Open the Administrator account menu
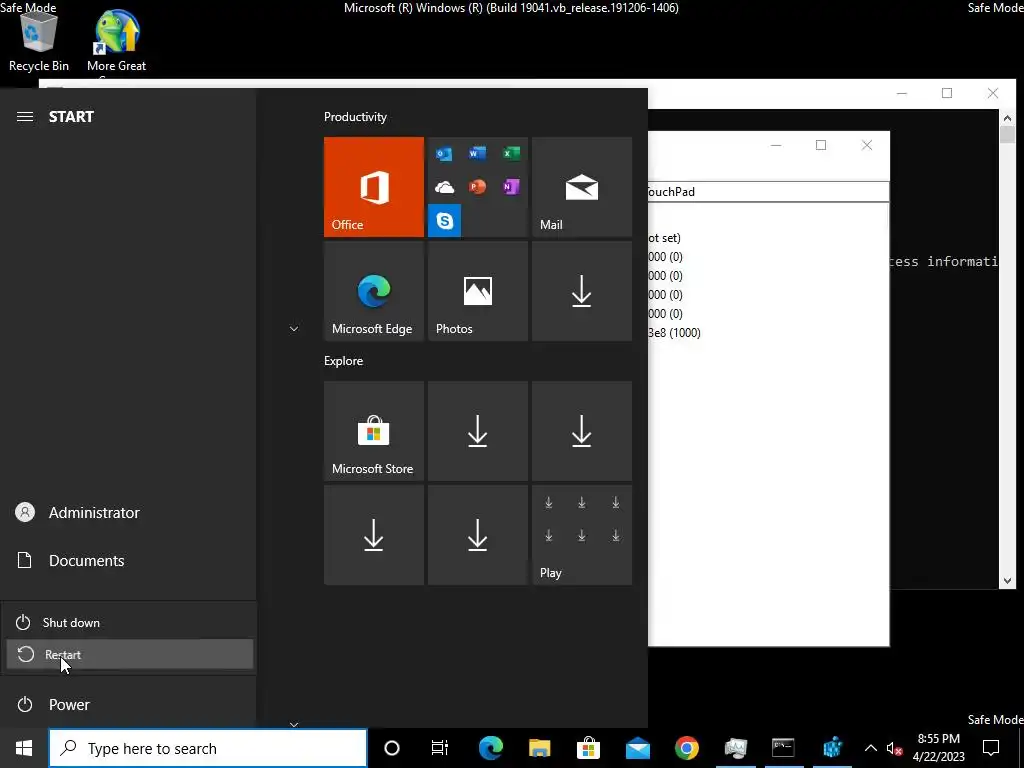The height and width of the screenshot is (768, 1024). pyautogui.click(x=128, y=512)
